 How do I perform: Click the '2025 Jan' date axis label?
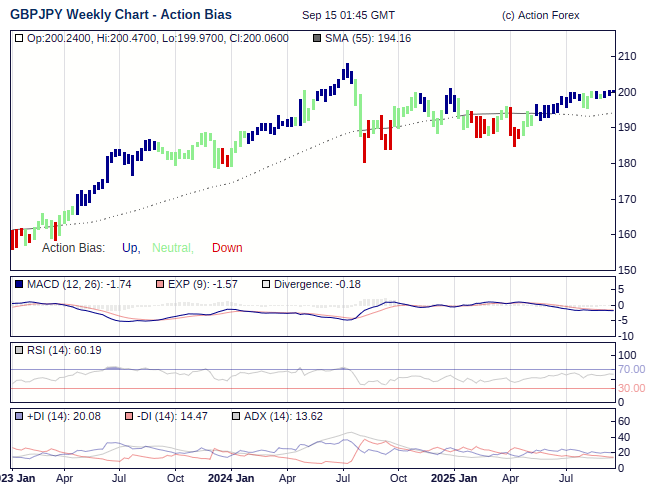[453, 478]
